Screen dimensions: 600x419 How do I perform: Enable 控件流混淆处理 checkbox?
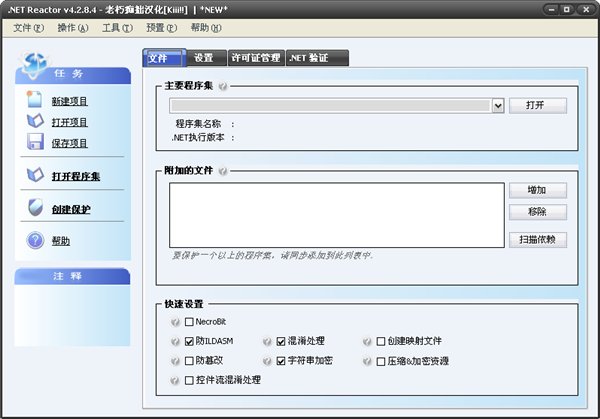point(189,380)
